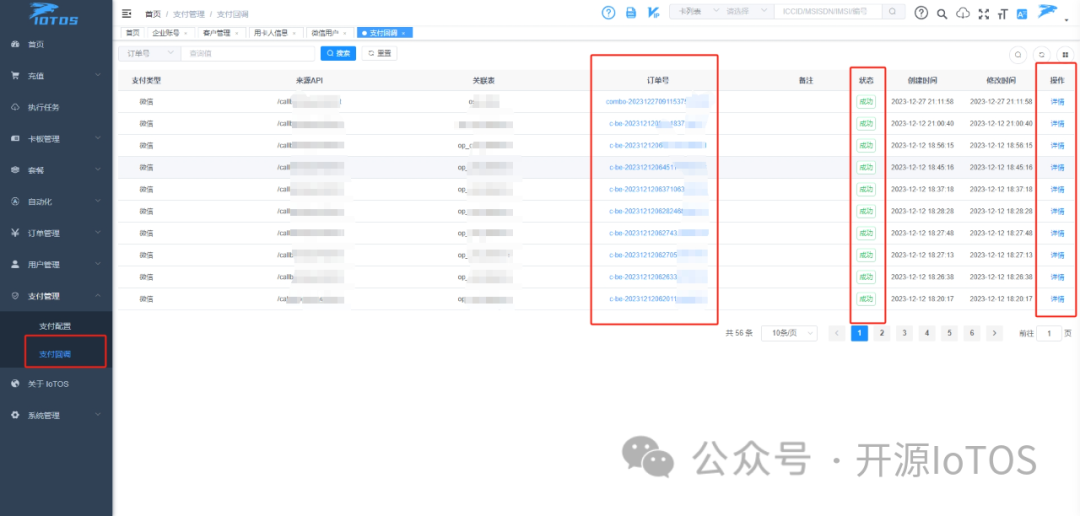Click the ICCID/MSISDN/IMSI search input

click(829, 12)
